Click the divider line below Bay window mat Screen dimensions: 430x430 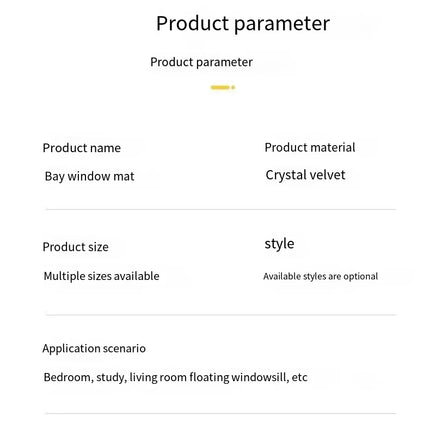[x=220, y=210]
